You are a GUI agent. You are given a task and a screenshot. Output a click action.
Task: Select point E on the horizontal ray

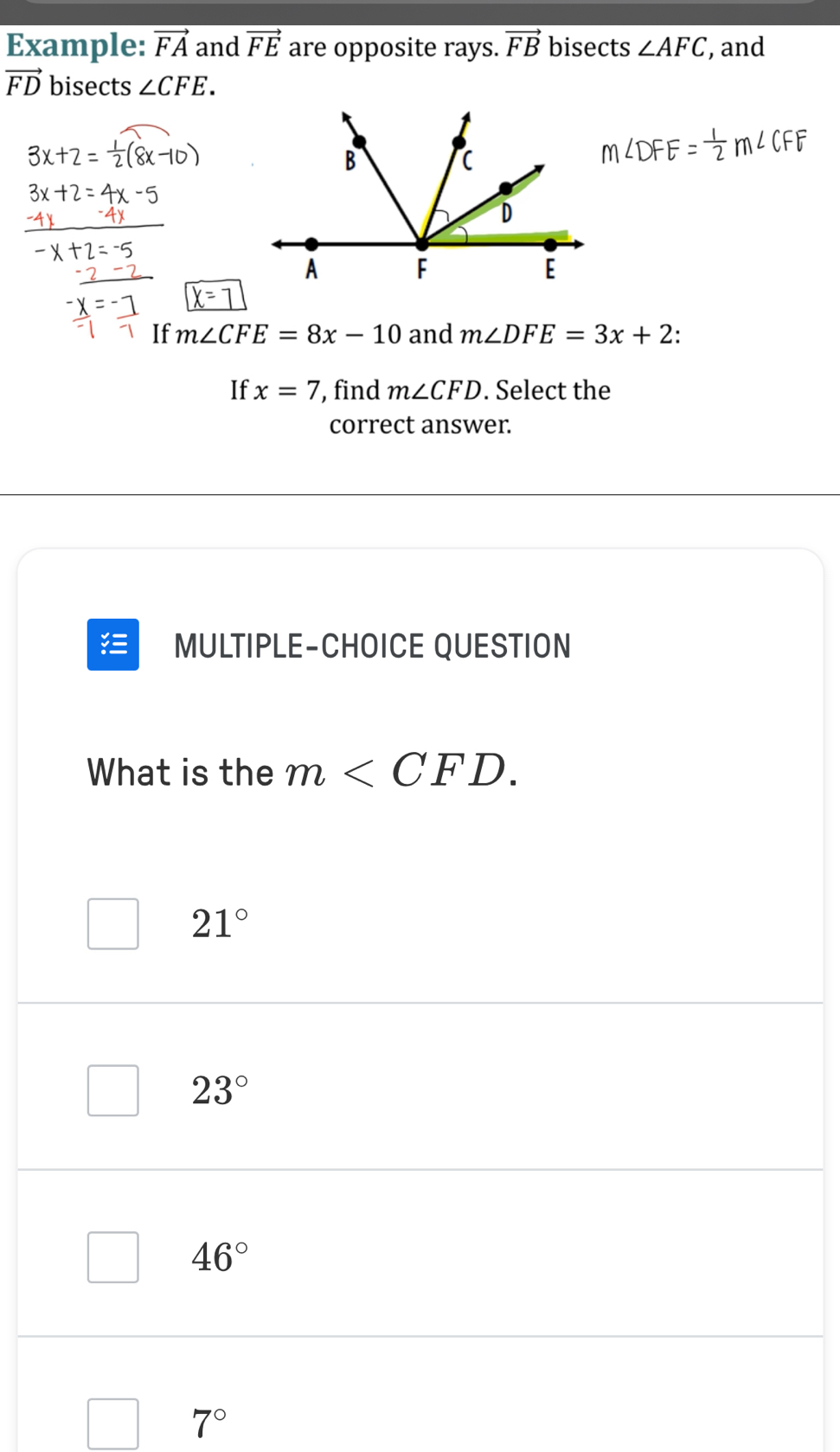(551, 244)
